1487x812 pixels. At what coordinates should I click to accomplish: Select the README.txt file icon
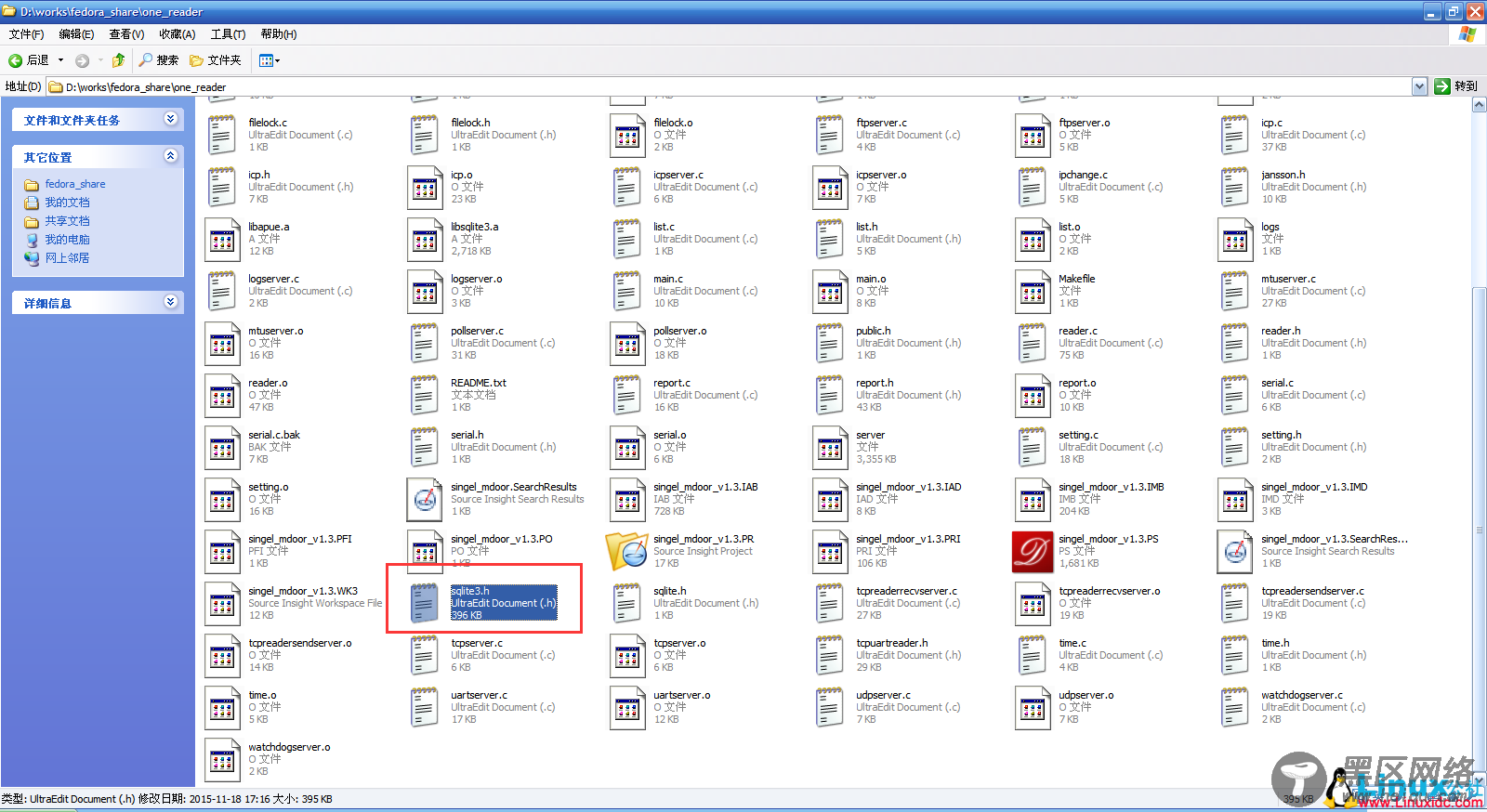point(425,396)
